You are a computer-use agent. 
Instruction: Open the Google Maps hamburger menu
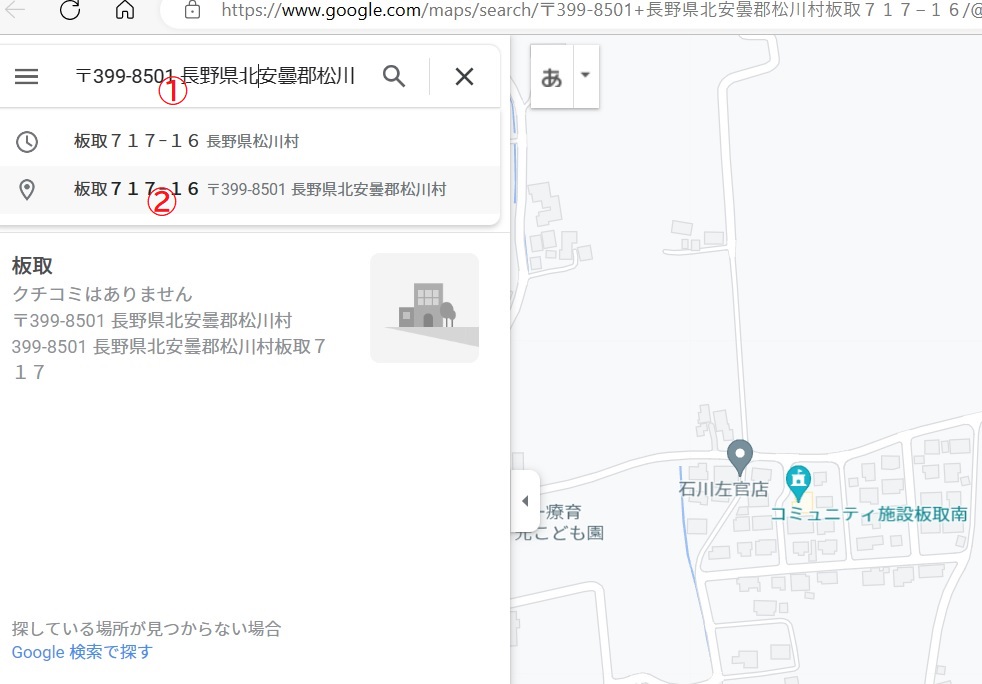click(27, 76)
